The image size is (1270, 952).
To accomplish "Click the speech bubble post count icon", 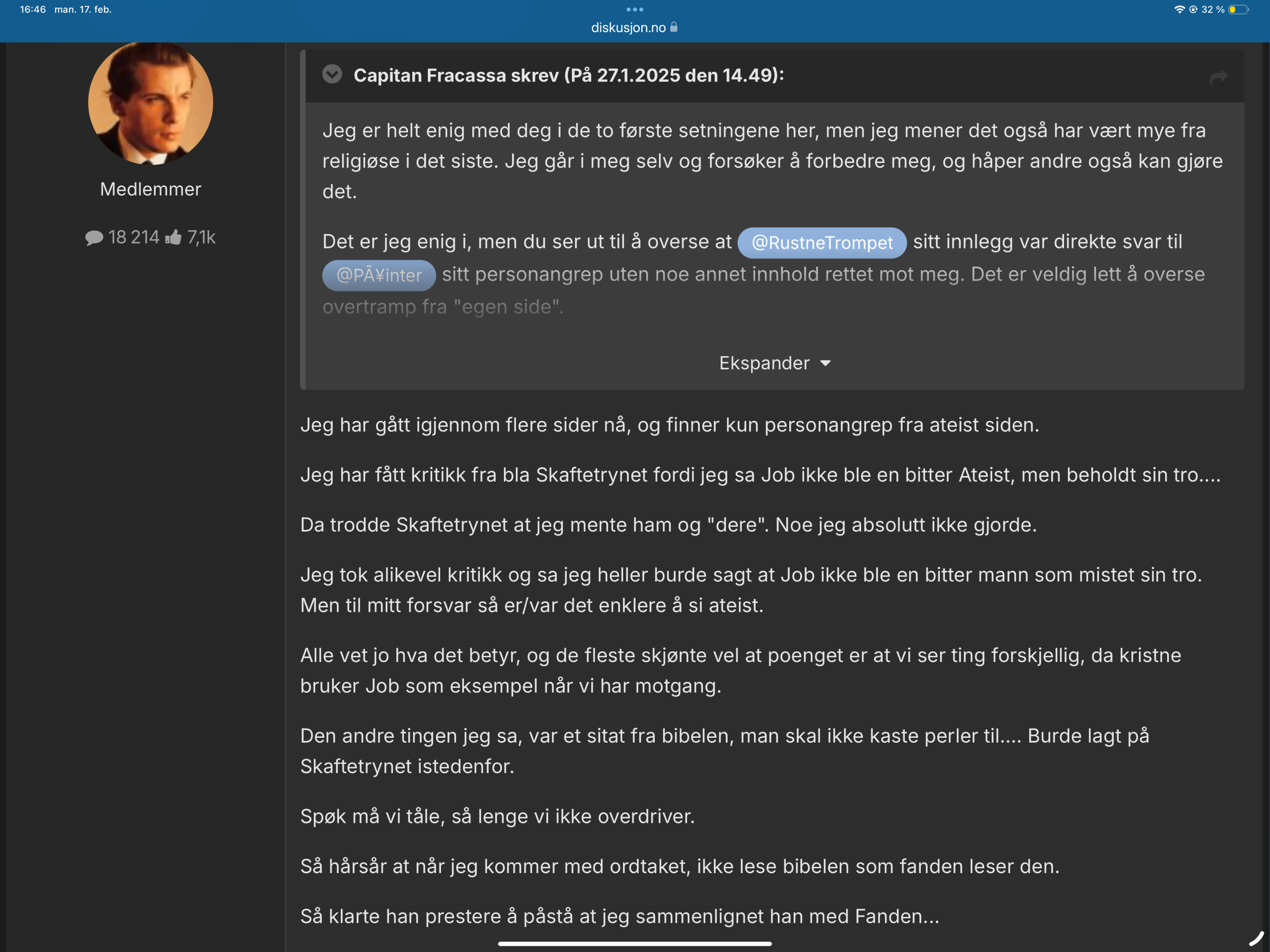I will (x=94, y=238).
